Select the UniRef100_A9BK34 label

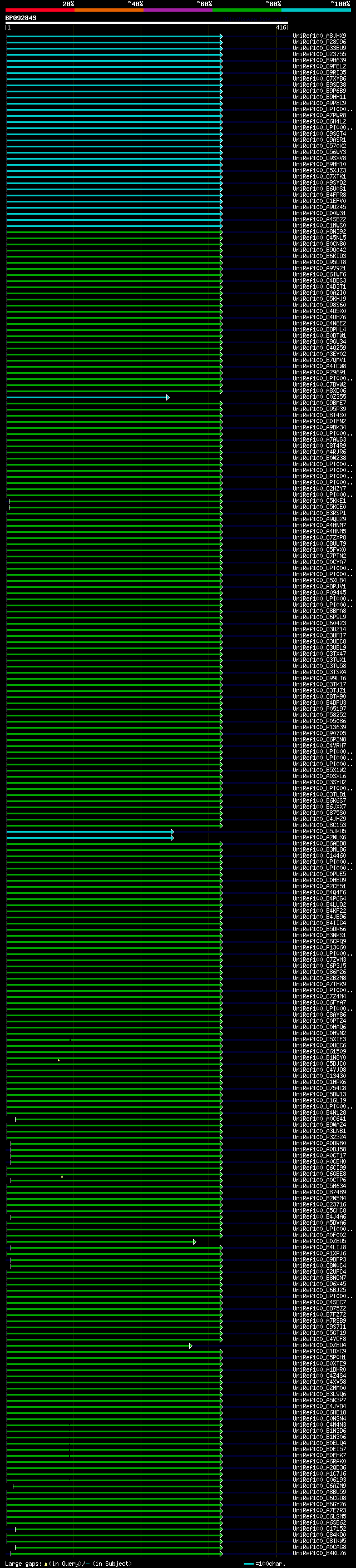pos(319,427)
